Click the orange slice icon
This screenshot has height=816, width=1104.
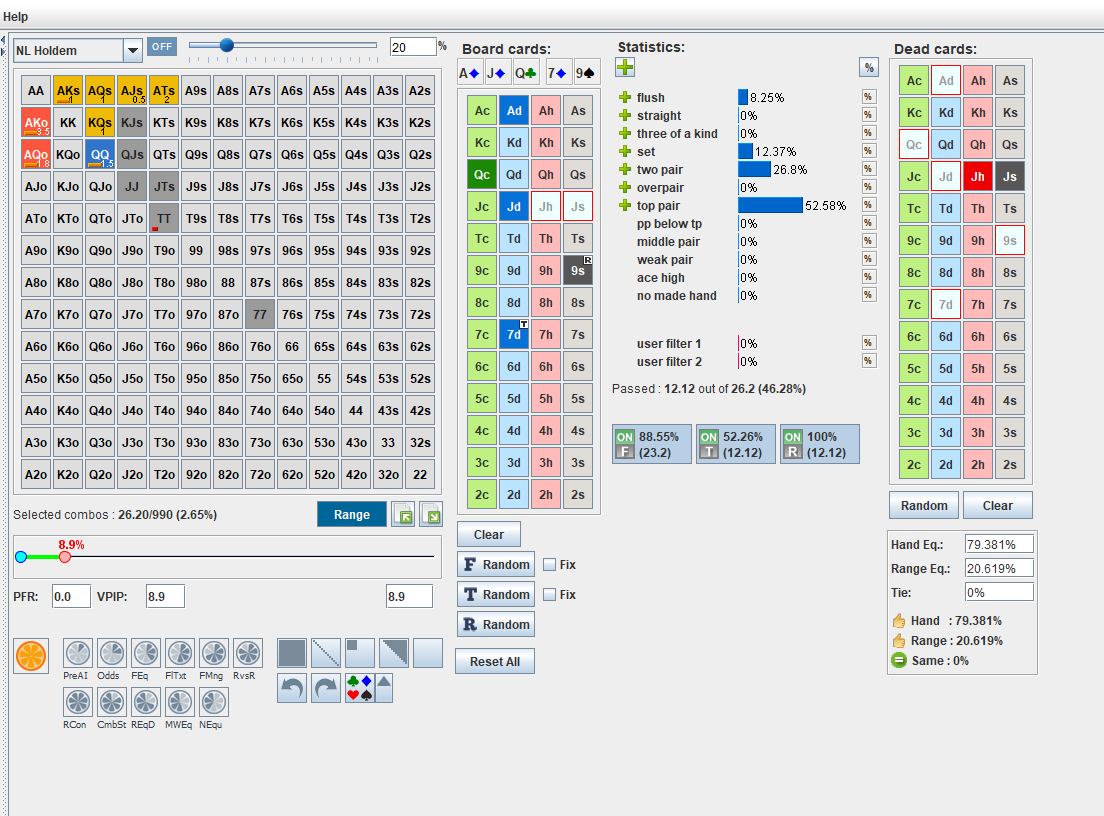30,655
